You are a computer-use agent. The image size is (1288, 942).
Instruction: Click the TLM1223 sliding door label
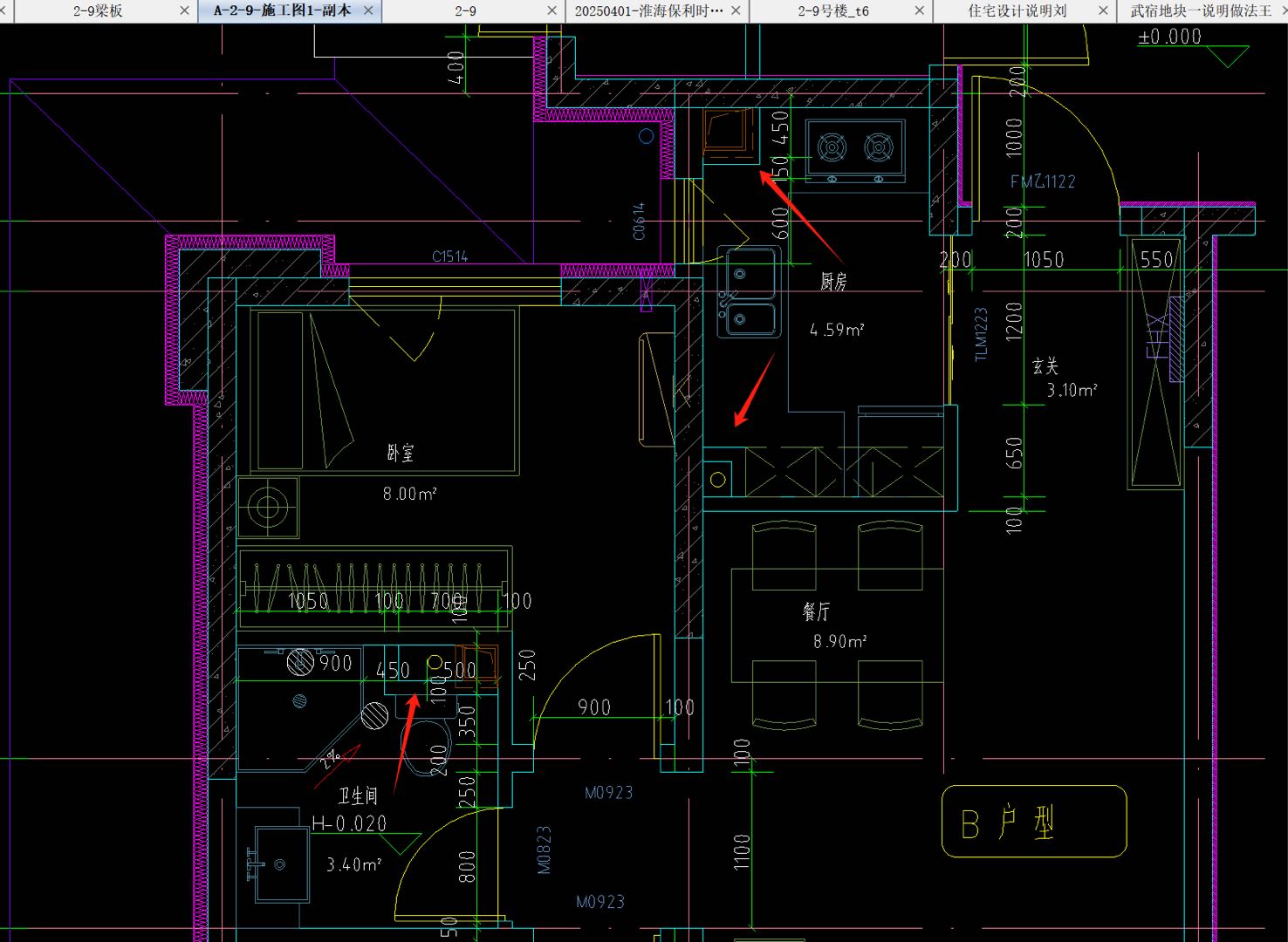(981, 334)
